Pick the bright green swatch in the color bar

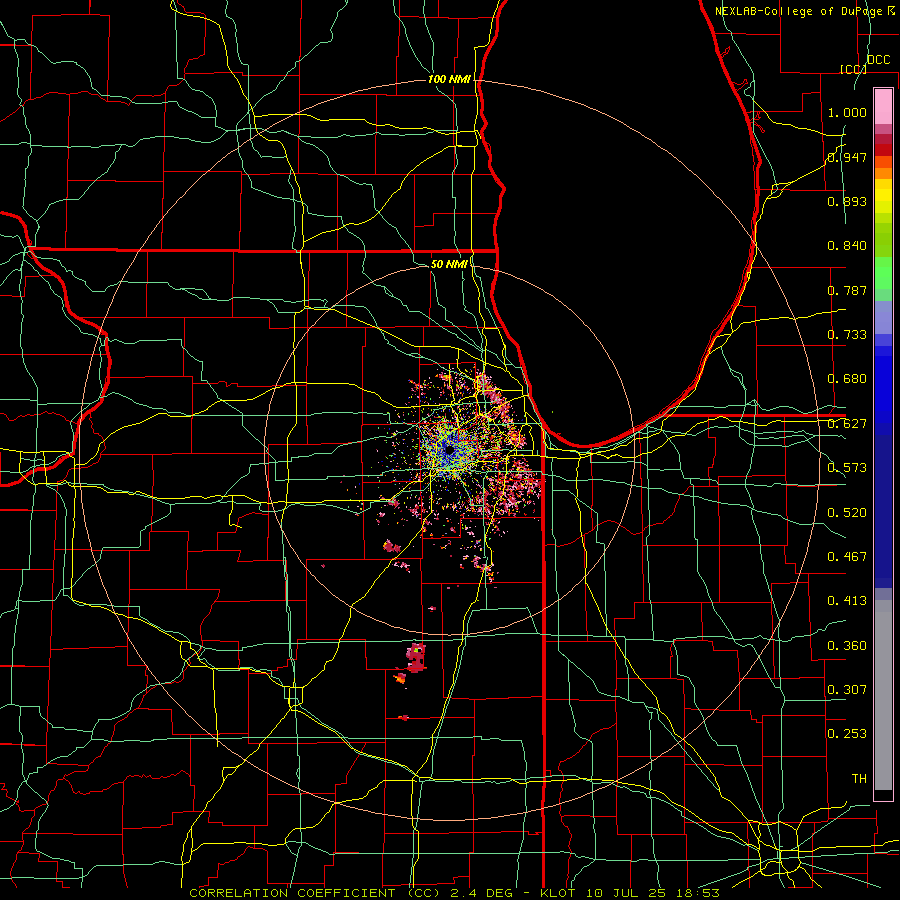[883, 272]
